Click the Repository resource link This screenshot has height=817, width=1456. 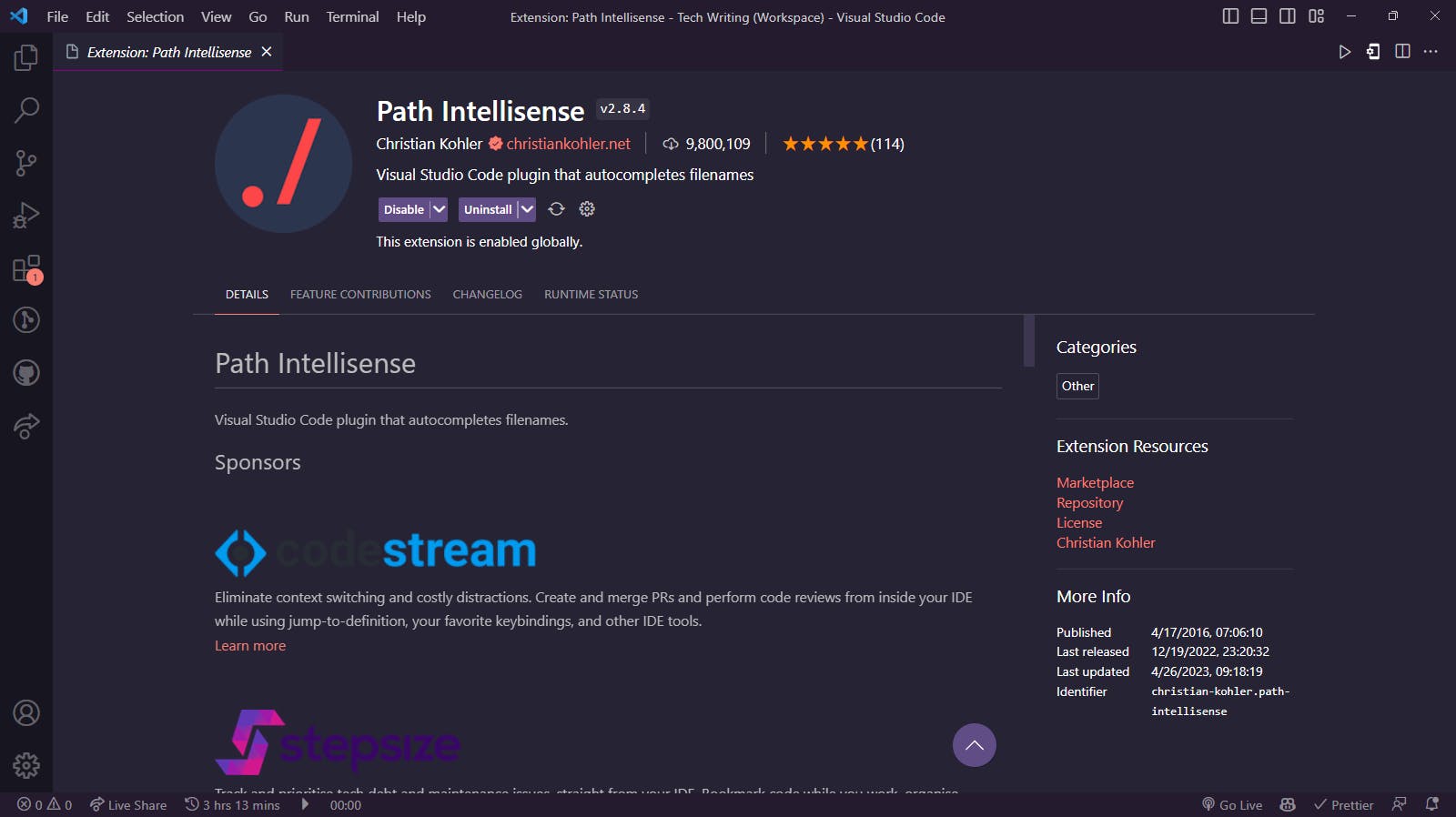(x=1089, y=502)
